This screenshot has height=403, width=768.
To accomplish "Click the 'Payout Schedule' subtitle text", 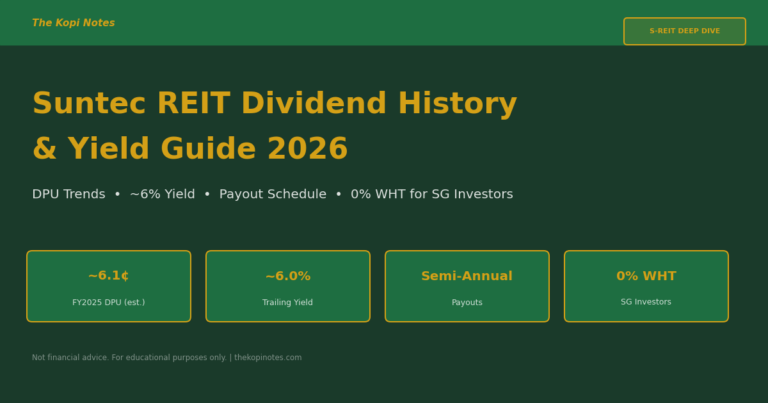I will [x=272, y=194].
